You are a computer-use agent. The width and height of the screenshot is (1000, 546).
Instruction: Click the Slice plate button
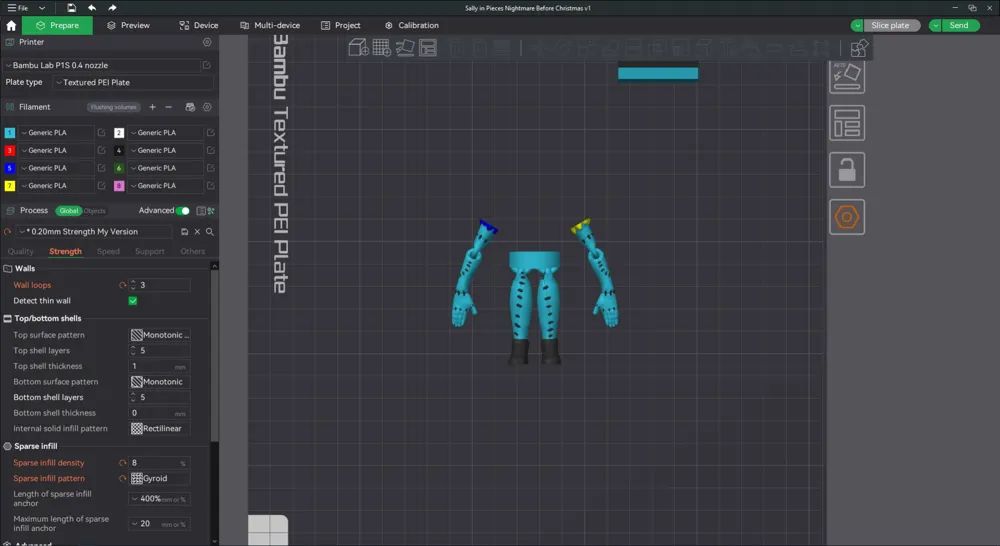point(890,26)
